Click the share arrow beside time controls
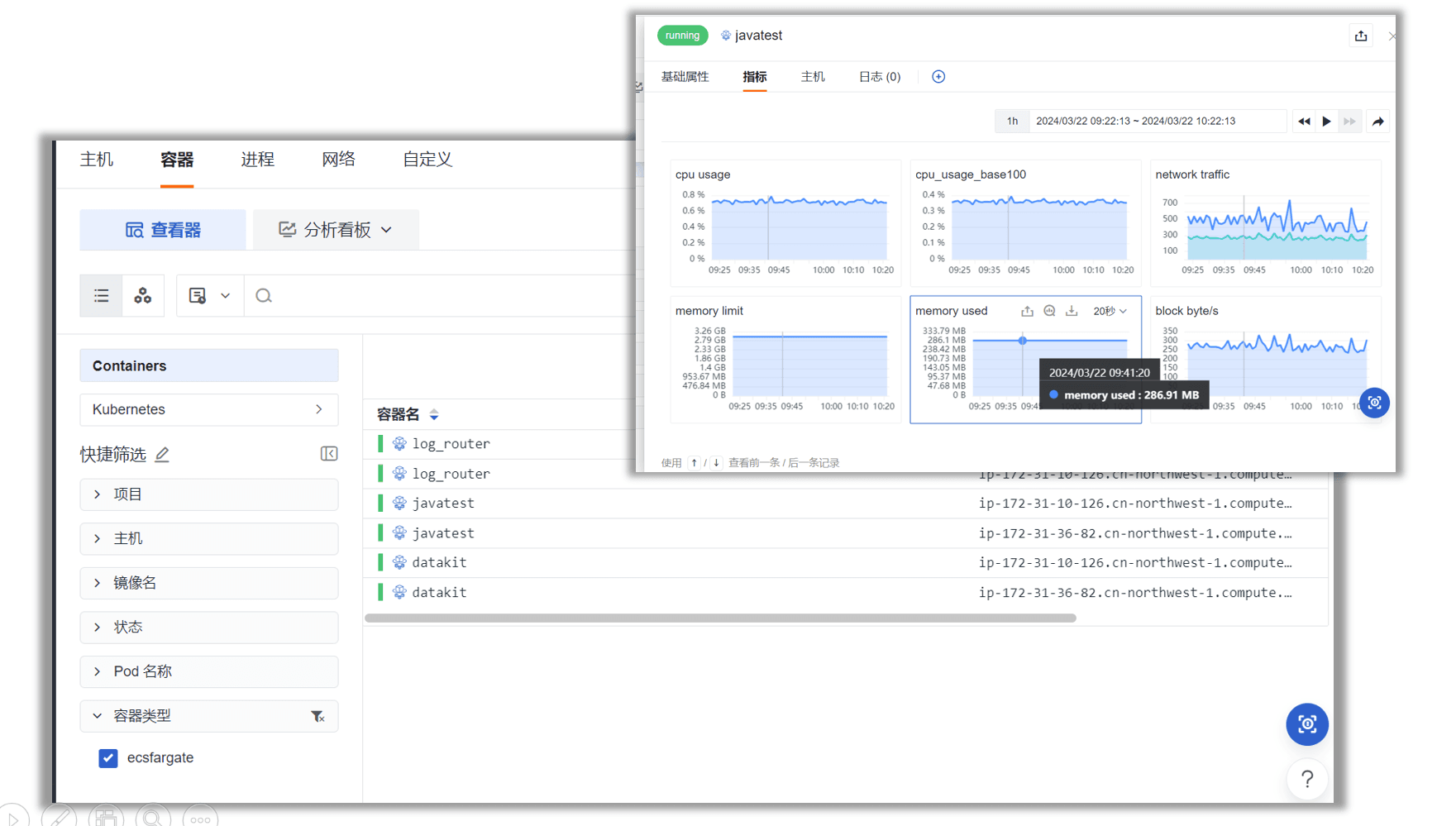The height and width of the screenshot is (826, 1456). pos(1378,122)
